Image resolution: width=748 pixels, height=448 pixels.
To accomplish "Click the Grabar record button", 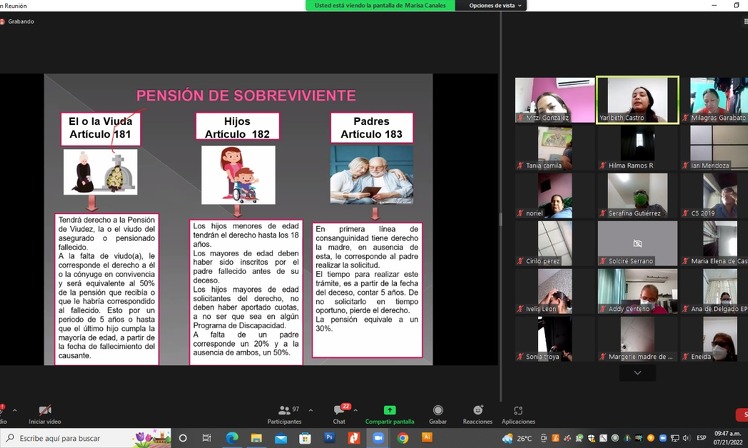I will [x=437, y=414].
